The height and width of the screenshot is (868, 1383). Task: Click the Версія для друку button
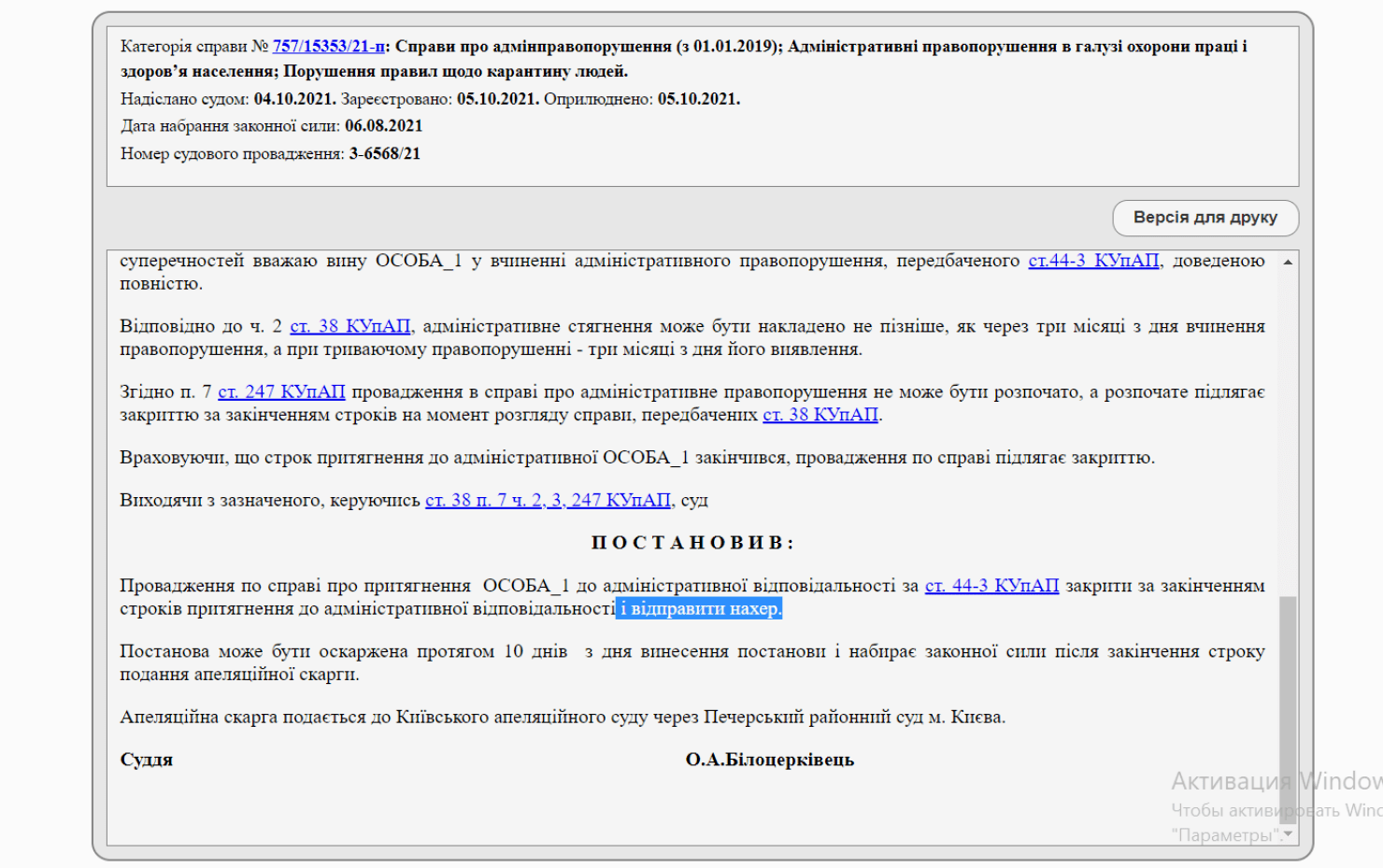1205,218
